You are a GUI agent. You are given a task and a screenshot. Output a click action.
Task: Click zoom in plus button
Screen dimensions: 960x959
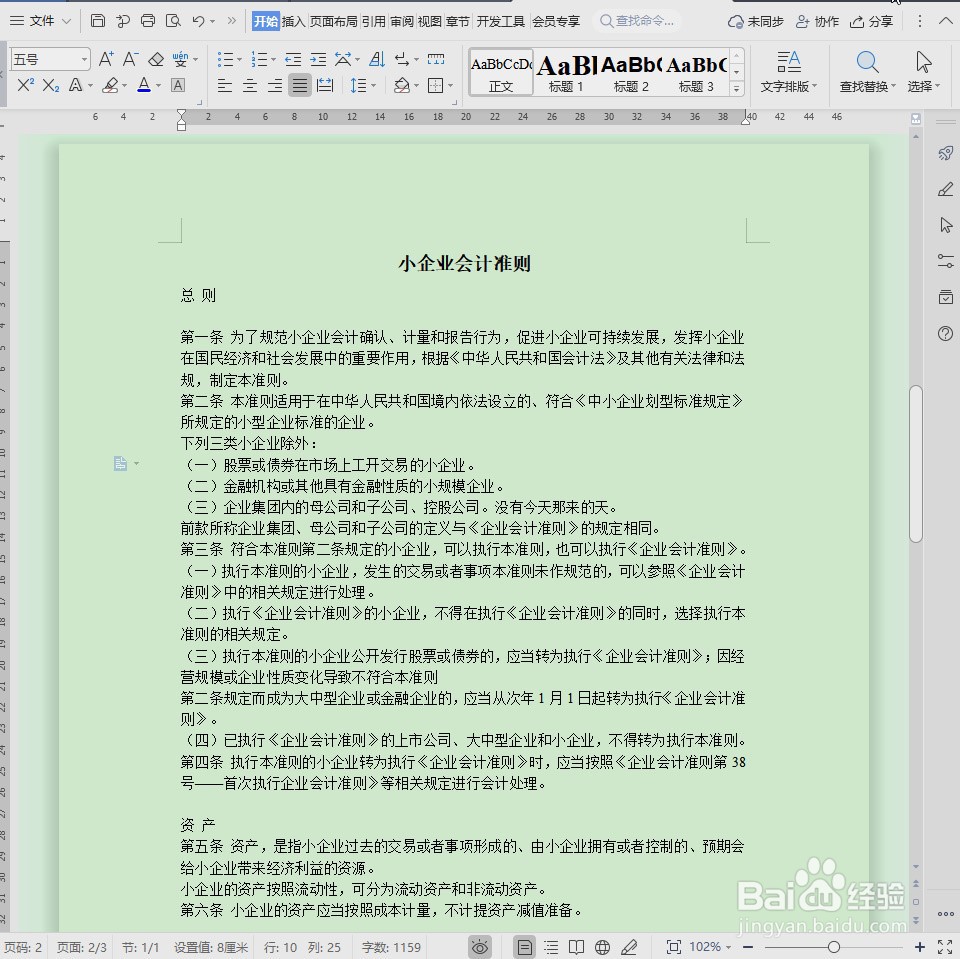[920, 947]
